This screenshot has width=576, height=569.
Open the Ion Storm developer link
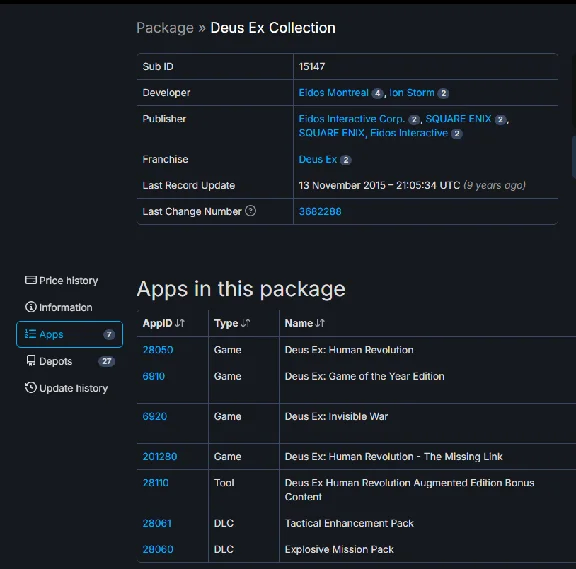pos(411,93)
